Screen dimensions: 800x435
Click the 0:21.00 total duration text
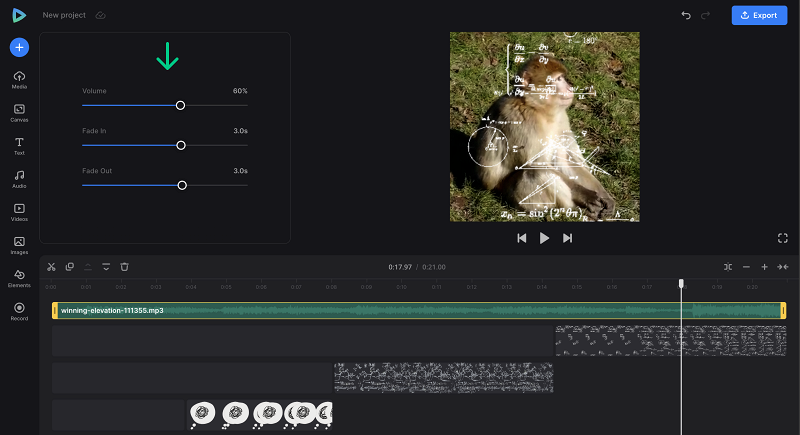434,267
